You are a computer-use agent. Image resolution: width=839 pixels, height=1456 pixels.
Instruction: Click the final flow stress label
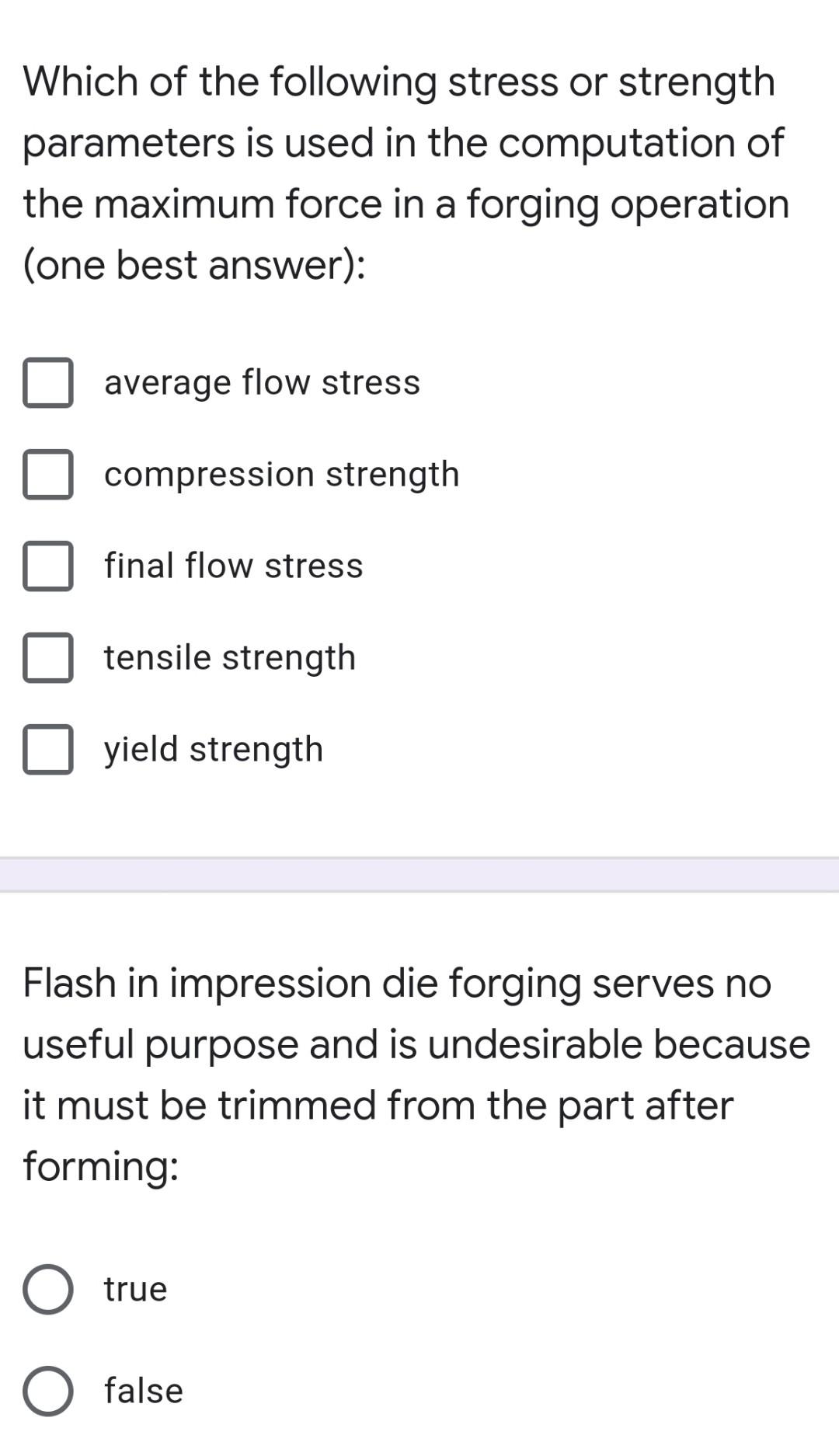233,565
